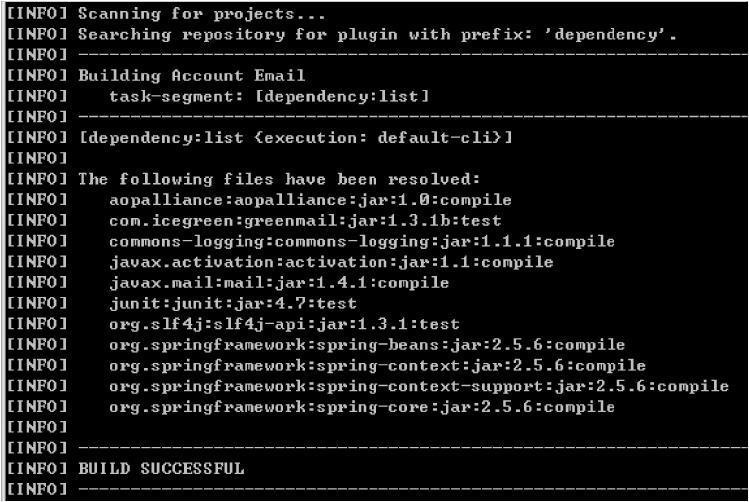Click the javax.activation:activation:jar:1.1:compile entry
Viewport: 749px width, 502px height.
point(331,262)
